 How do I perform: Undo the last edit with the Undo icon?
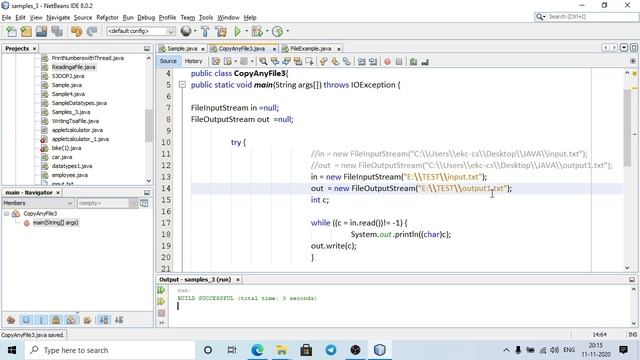pyautogui.click(x=76, y=31)
